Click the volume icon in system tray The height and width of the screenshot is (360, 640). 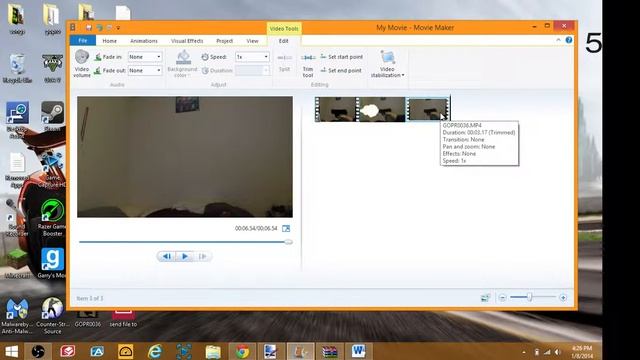coord(558,352)
